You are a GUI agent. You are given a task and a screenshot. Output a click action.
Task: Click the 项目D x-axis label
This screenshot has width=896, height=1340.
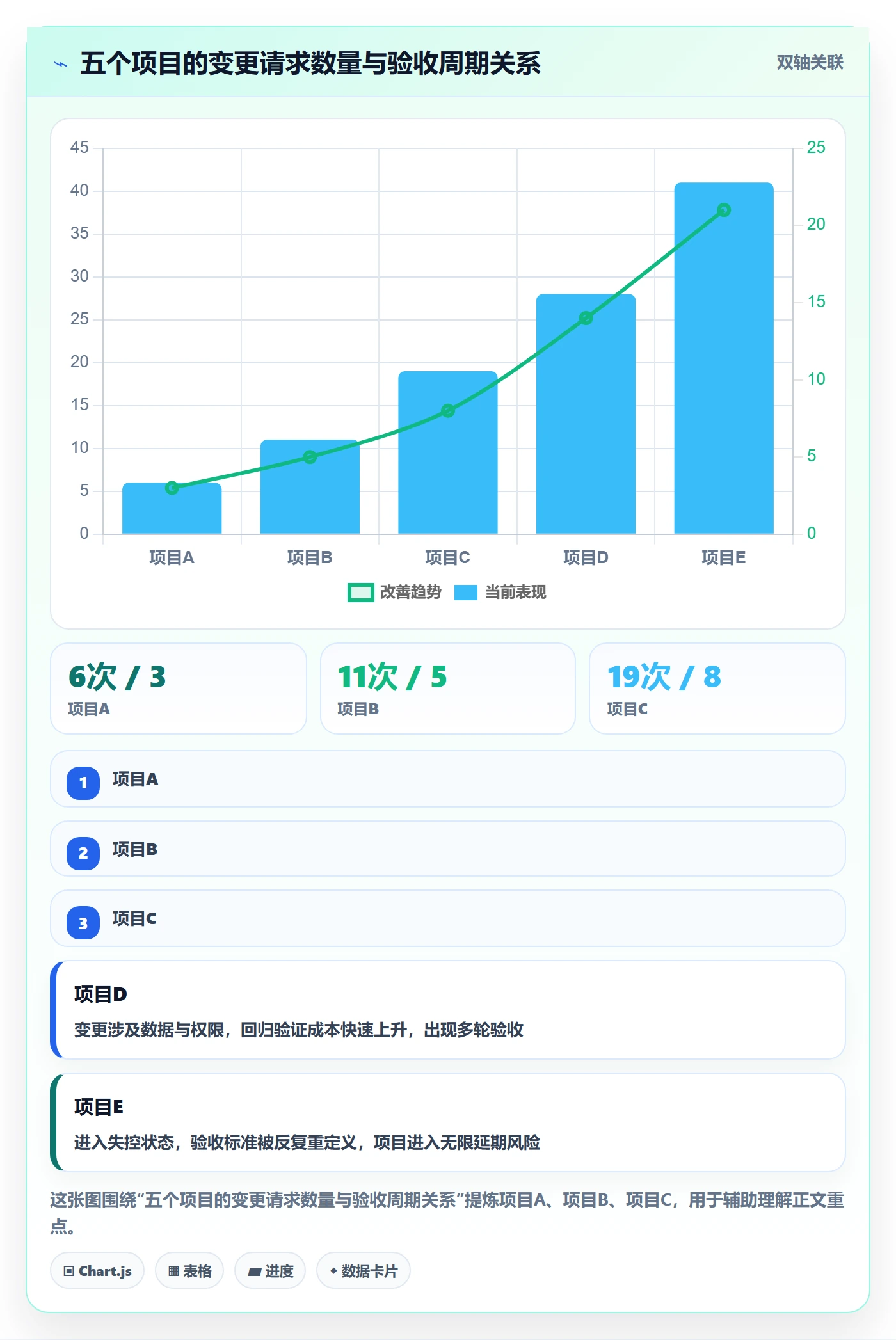586,558
